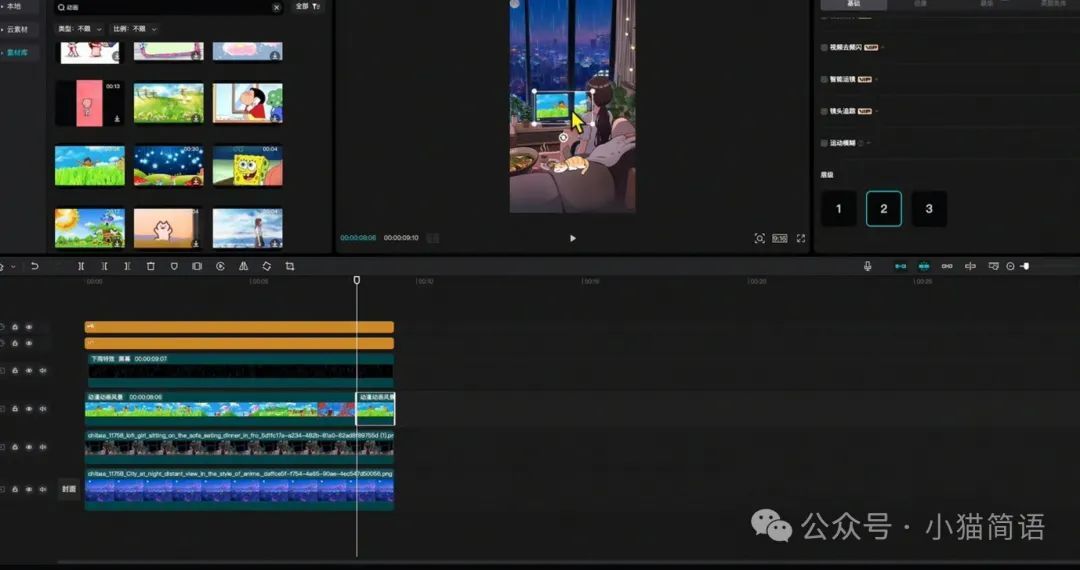Adjust the timeline zoom slider handle
1080x570 pixels.
click(1025, 266)
